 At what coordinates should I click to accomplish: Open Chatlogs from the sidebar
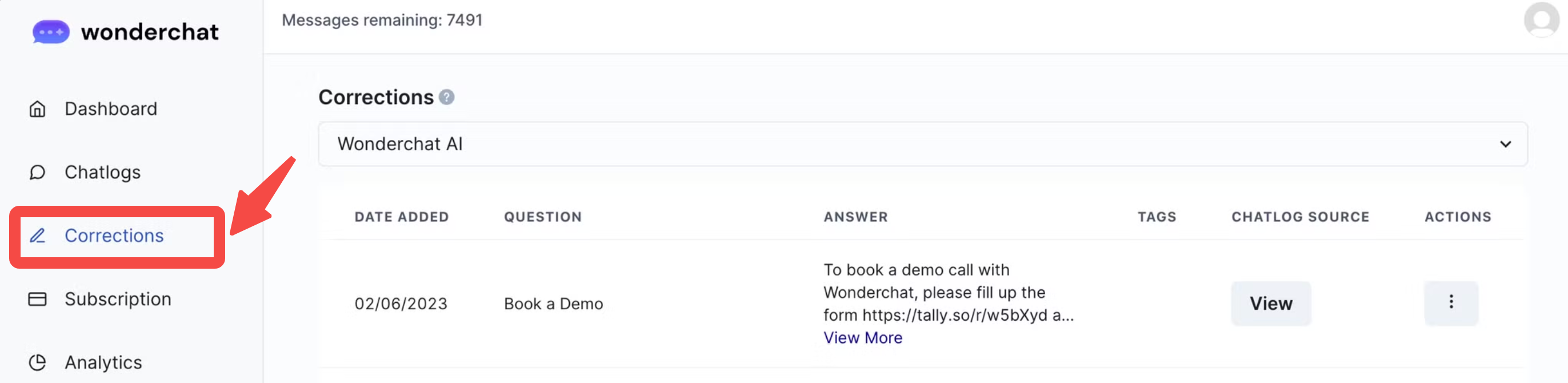point(102,172)
